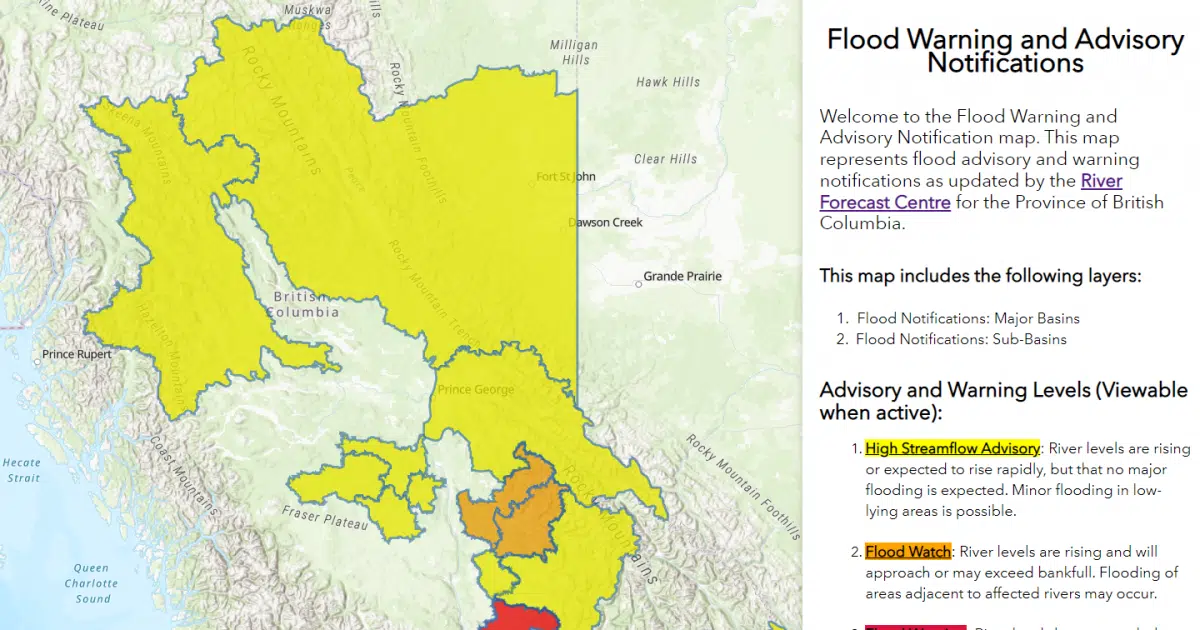Click Grande Prairie on the map
Screen dimensions: 1200x630
click(682, 276)
